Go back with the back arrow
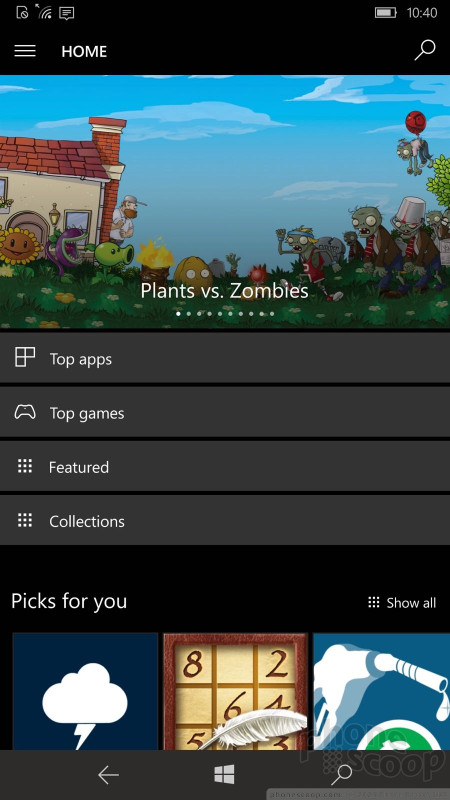 108,775
